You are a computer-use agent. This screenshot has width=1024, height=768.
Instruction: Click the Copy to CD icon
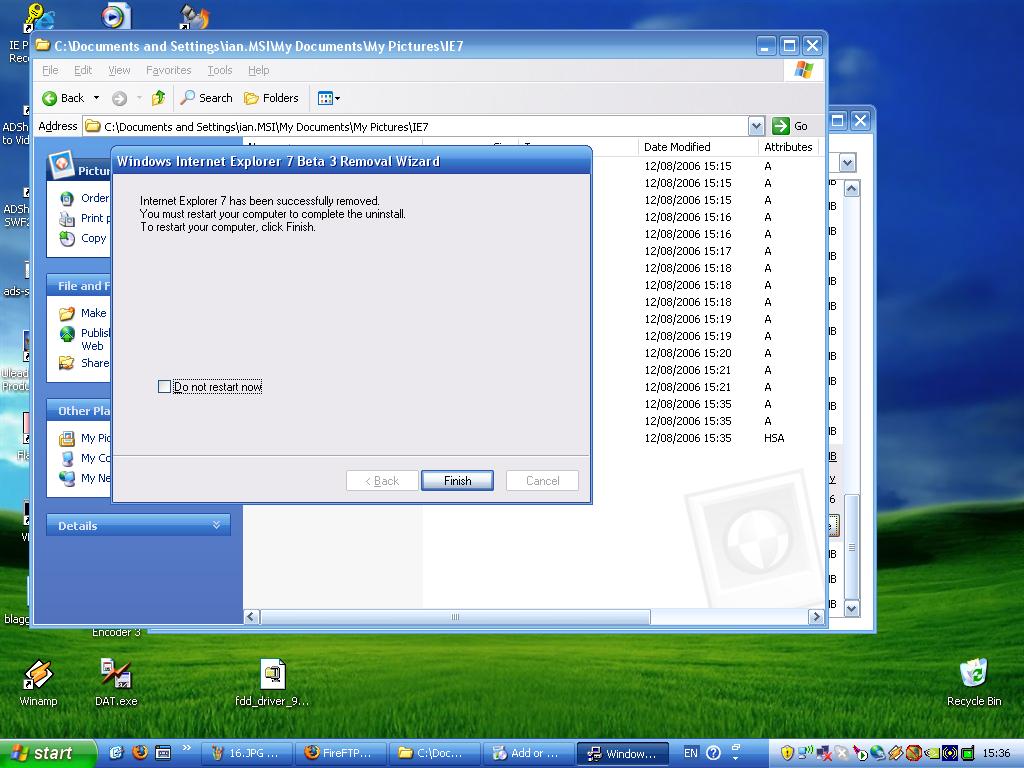[x=67, y=239]
